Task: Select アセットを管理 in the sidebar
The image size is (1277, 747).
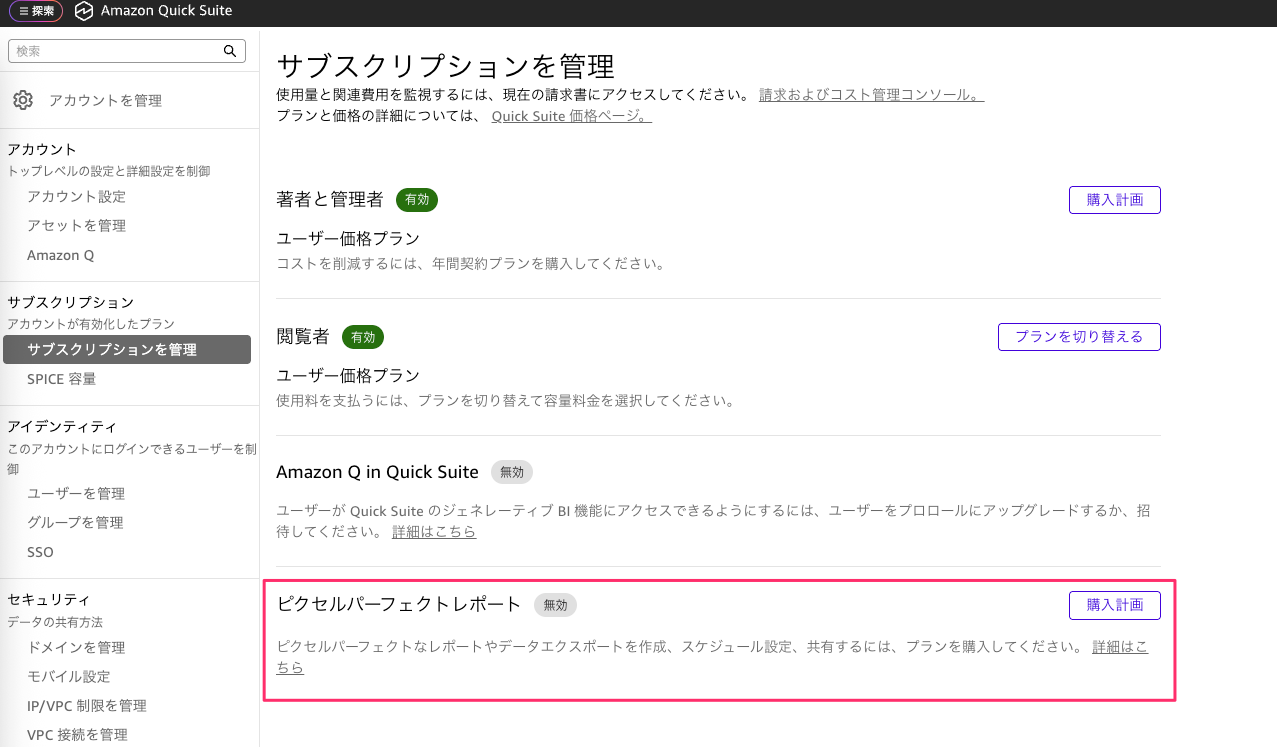Action: (x=76, y=226)
